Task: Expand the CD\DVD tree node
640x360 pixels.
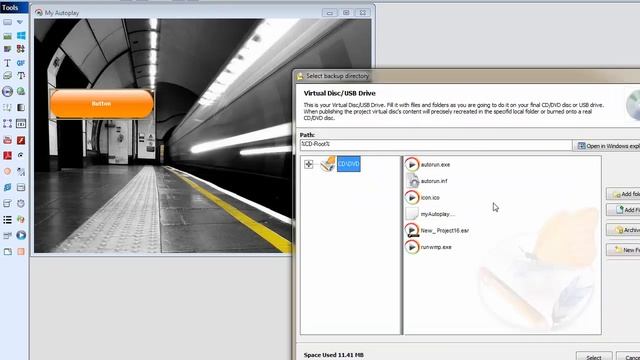Action: pos(309,164)
